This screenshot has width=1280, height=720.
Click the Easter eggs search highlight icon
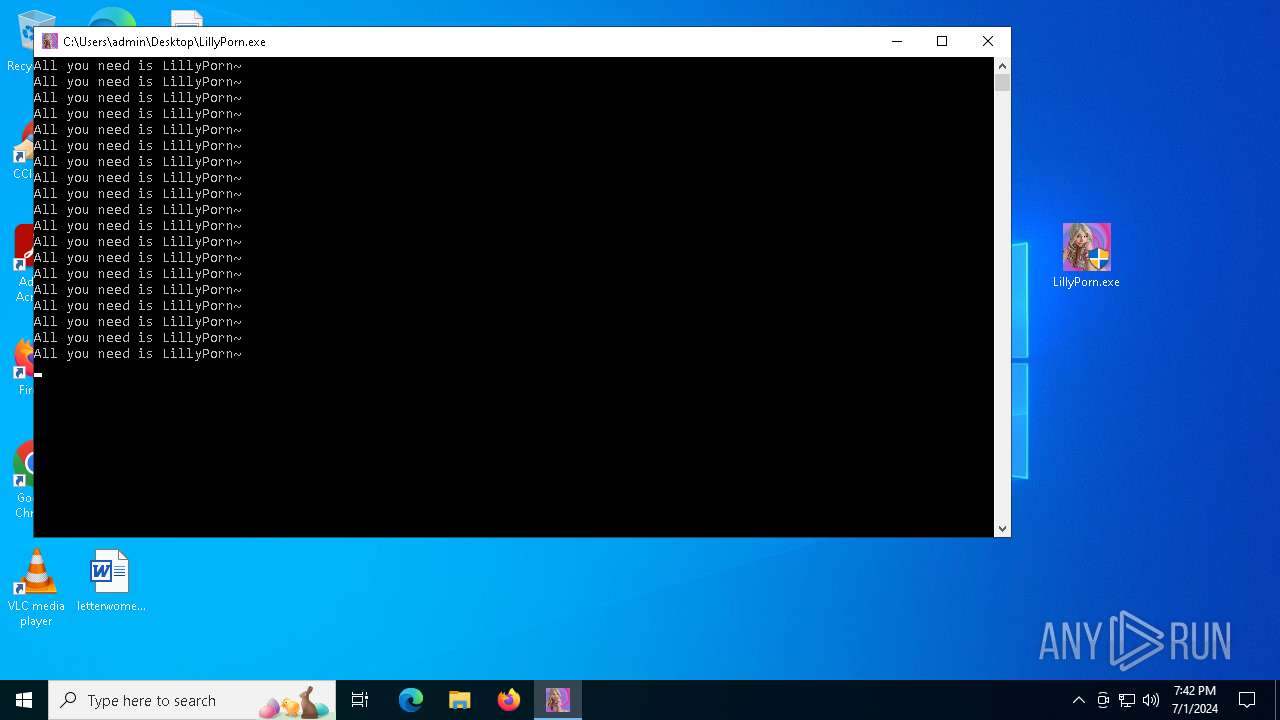click(295, 703)
